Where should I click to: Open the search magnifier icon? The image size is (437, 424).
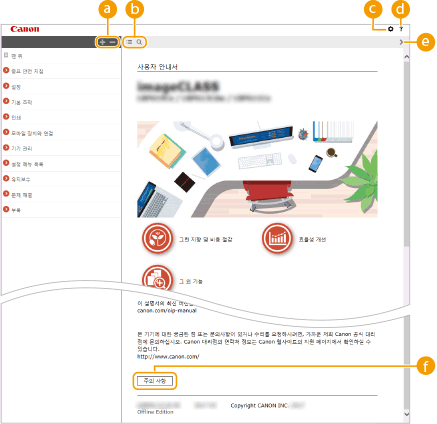point(139,42)
